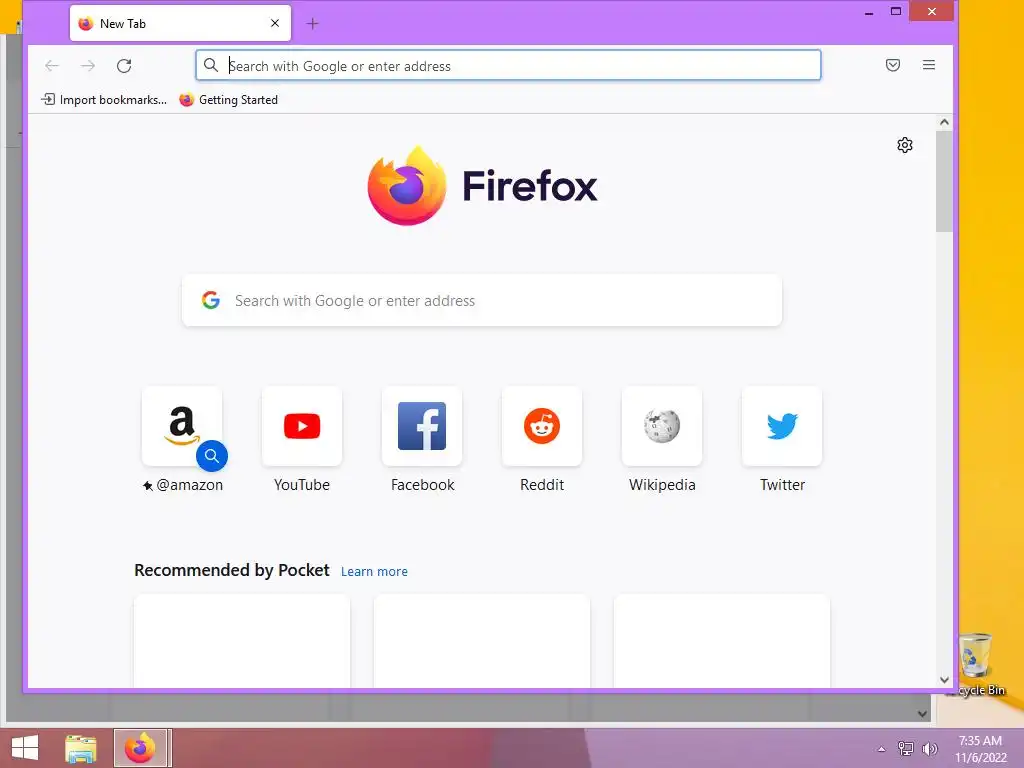Image resolution: width=1024 pixels, height=768 pixels.
Task: Select the New Tab tab
Action: (180, 24)
